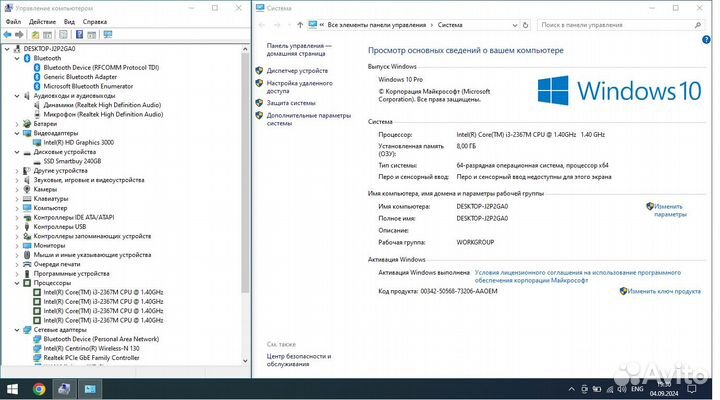
Task: Select Микрофон (Realtek High Definition Audio)
Action: tap(103, 114)
